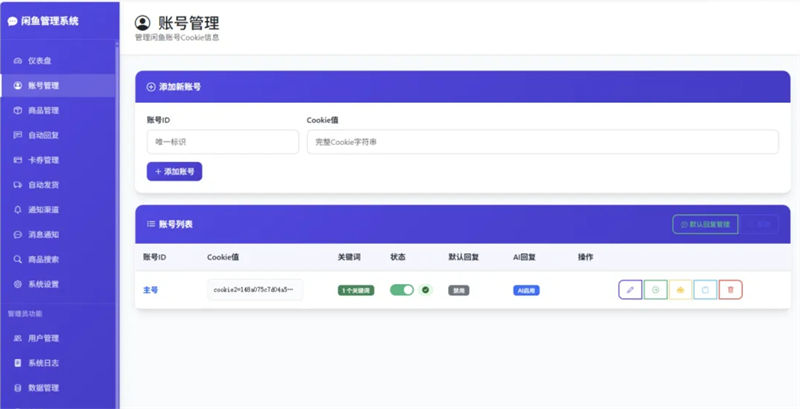Image resolution: width=800 pixels, height=409 pixels.
Task: Click the 添加账号 button
Action: point(175,171)
